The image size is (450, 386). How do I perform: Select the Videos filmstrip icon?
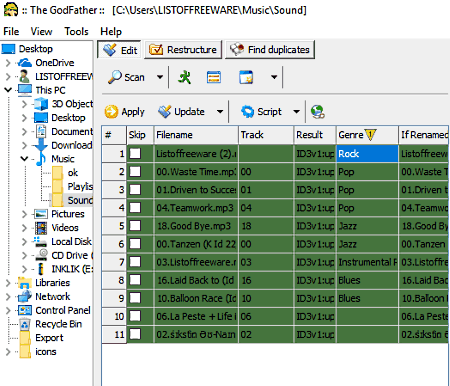click(41, 228)
